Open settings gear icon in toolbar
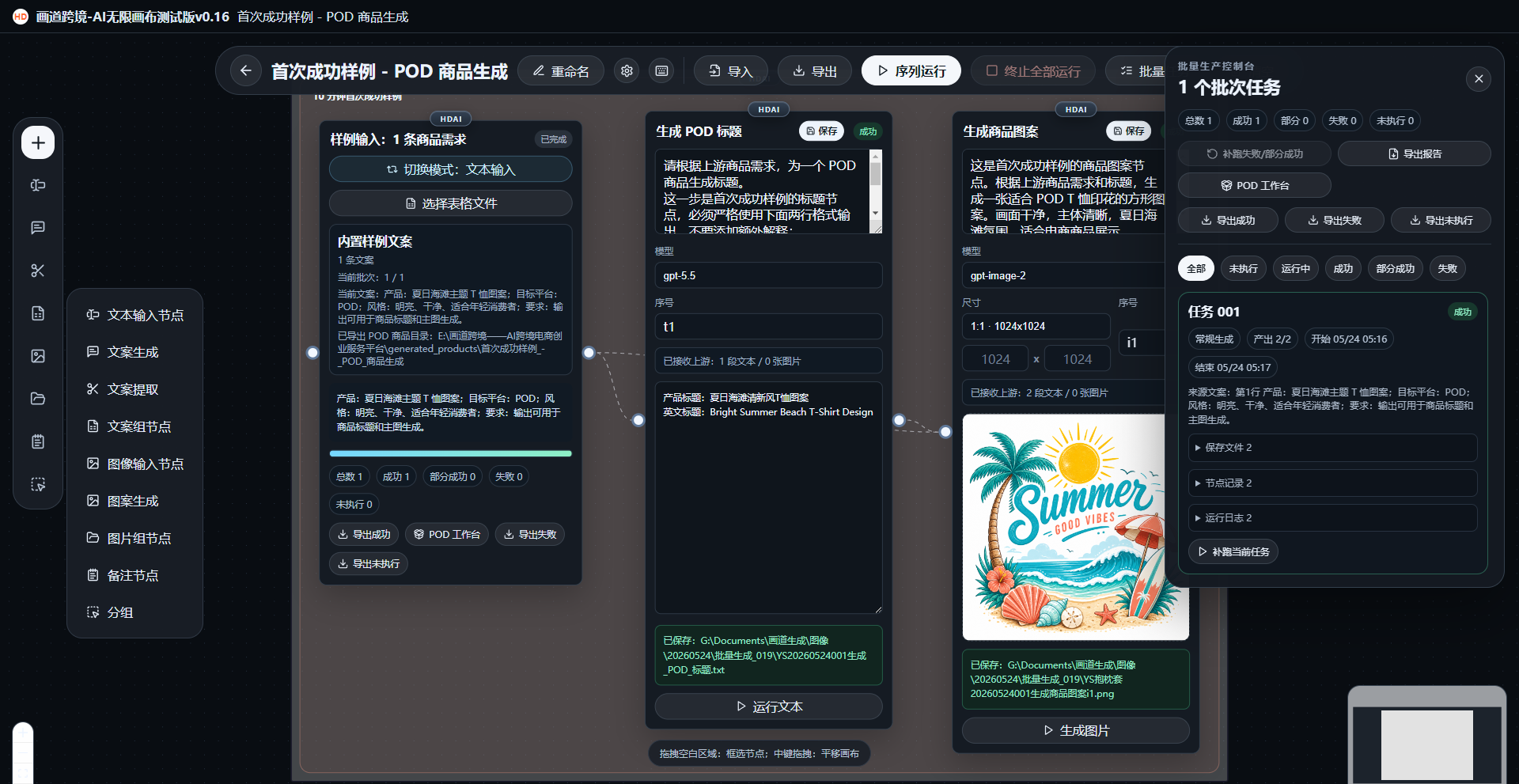 point(627,71)
